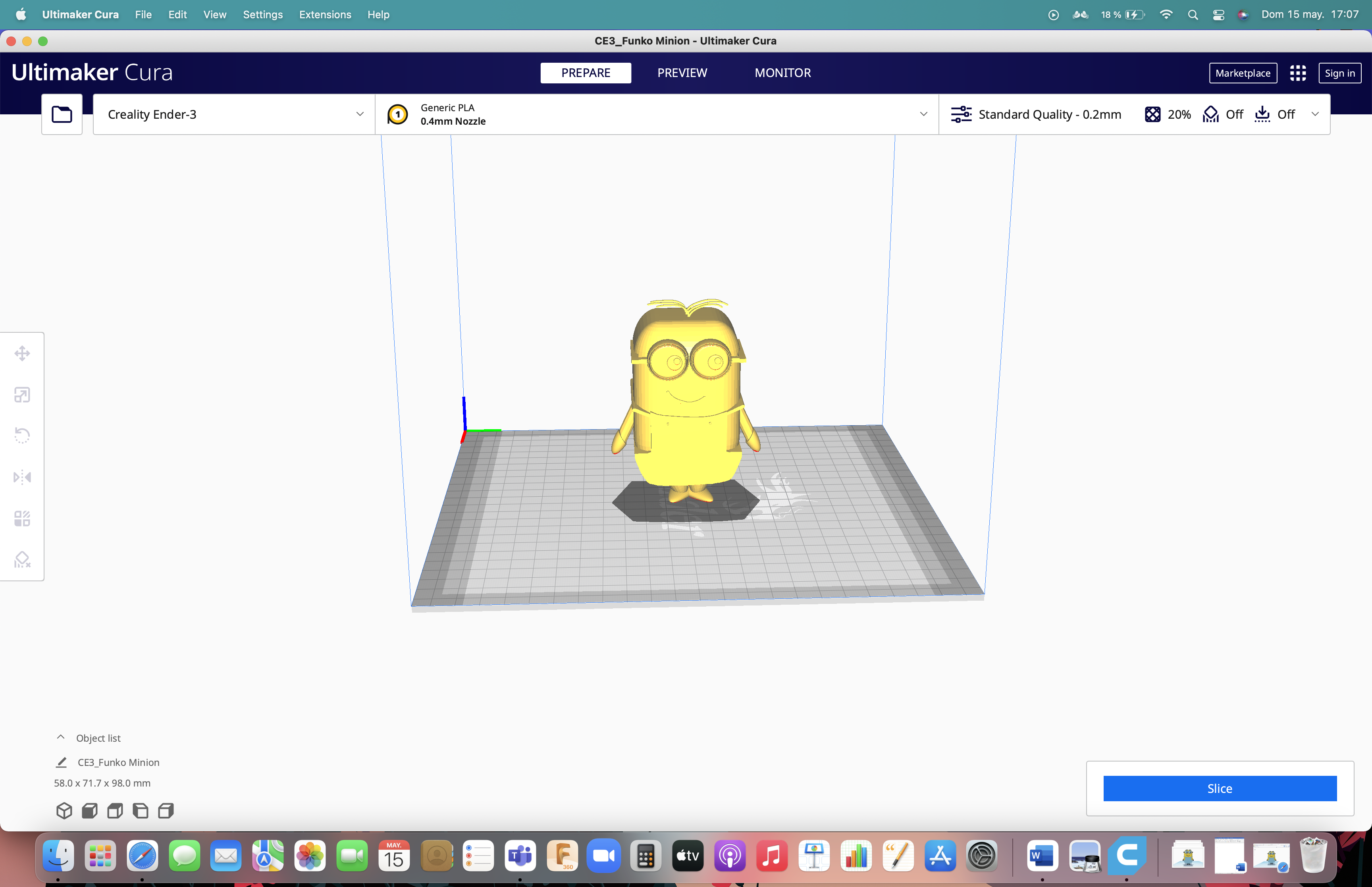Click the support Off icon

[x=1211, y=114]
